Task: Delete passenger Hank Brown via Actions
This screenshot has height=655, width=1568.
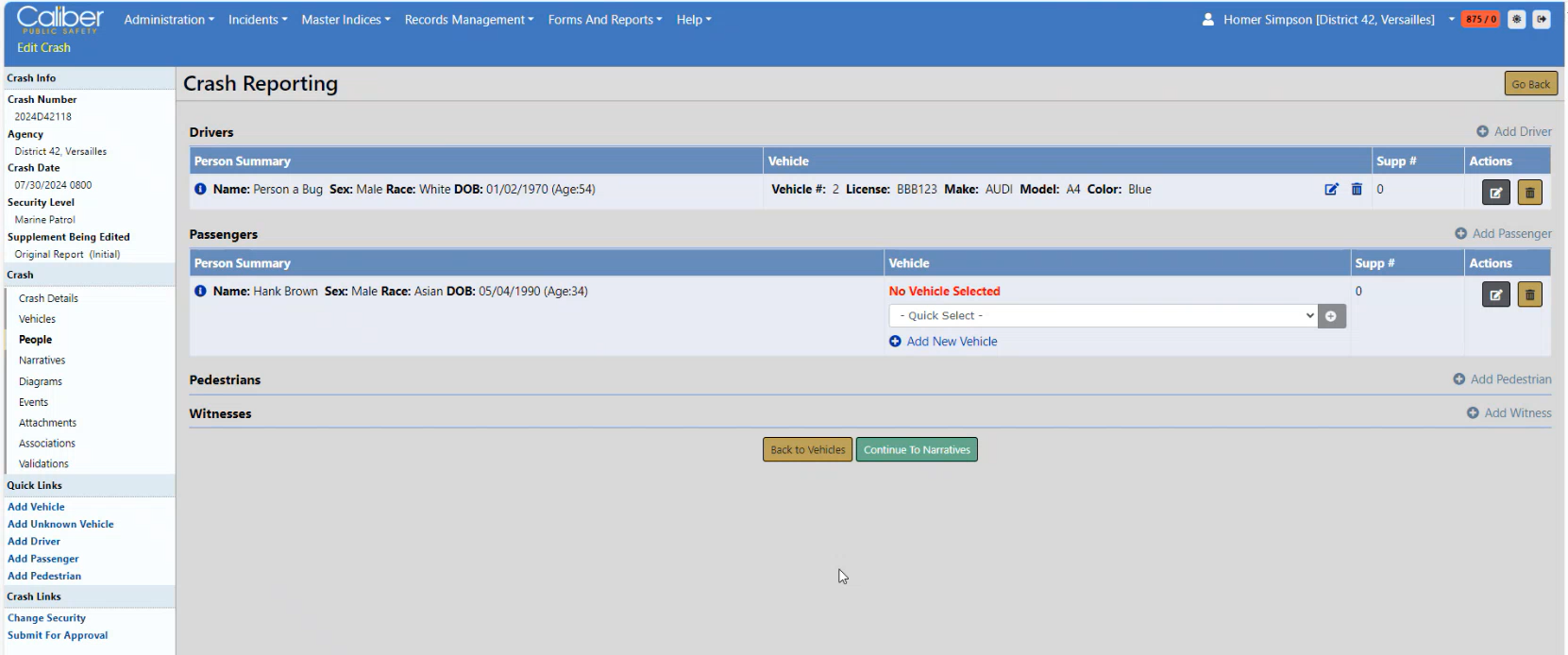Action: pyautogui.click(x=1529, y=294)
